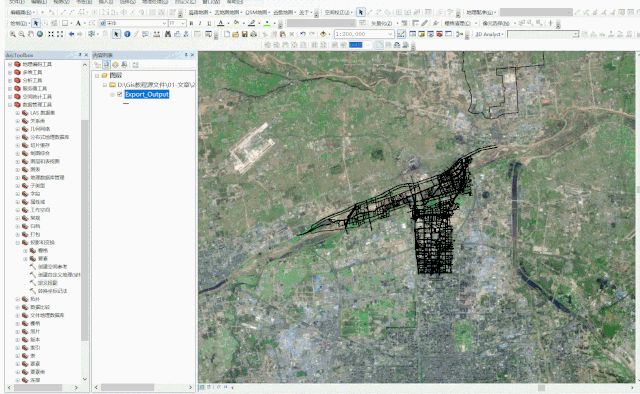Go back to previous extent arrow
Viewport: 640px width, 394px height.
pos(71,34)
